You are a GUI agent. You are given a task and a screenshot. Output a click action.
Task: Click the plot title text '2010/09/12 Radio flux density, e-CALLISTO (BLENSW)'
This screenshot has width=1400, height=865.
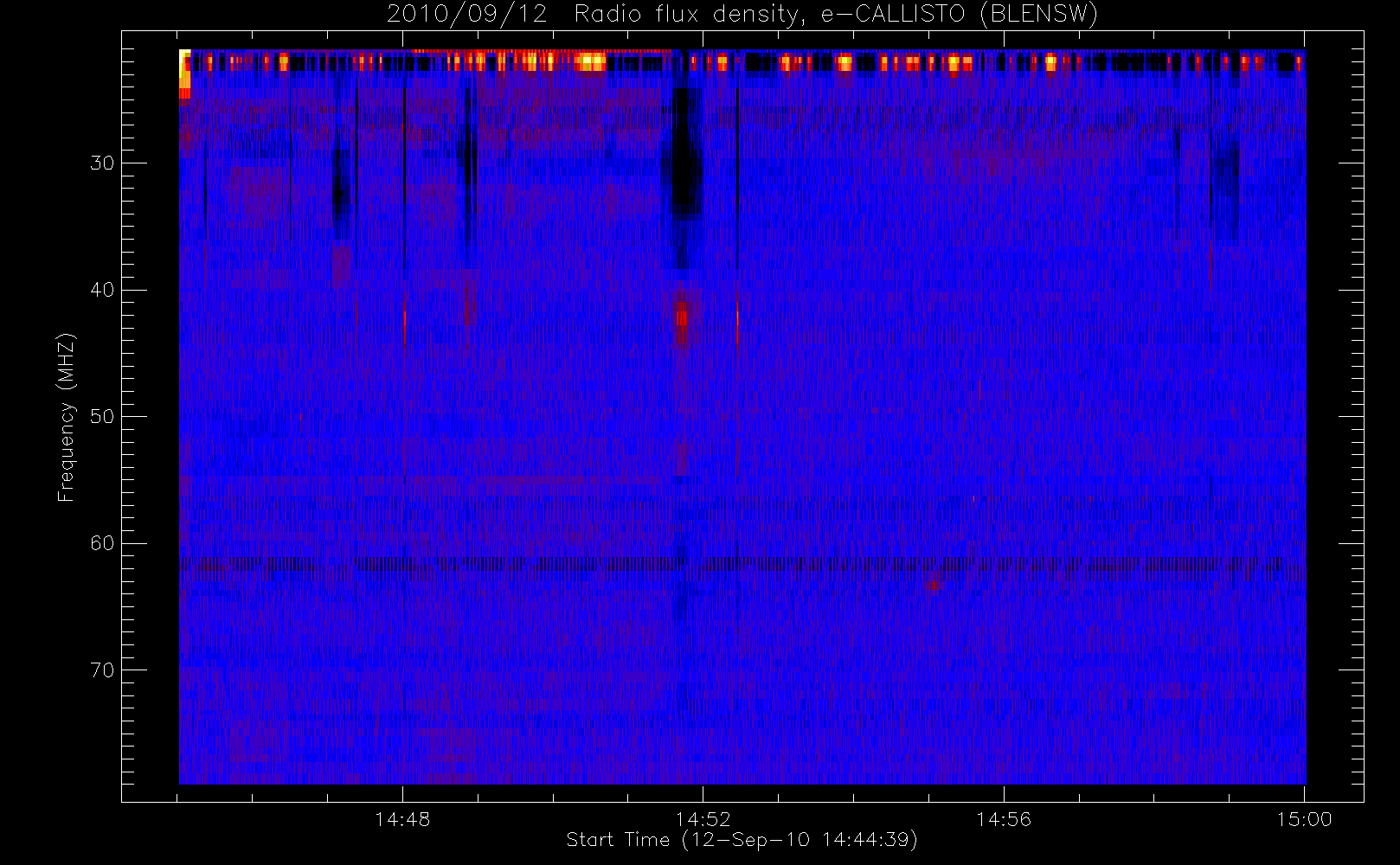pos(742,15)
